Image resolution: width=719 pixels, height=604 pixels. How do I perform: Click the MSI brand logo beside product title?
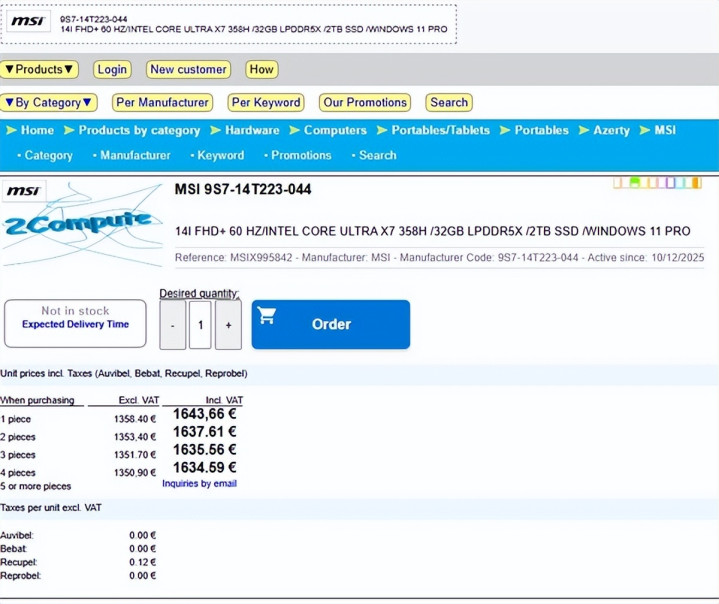24,190
